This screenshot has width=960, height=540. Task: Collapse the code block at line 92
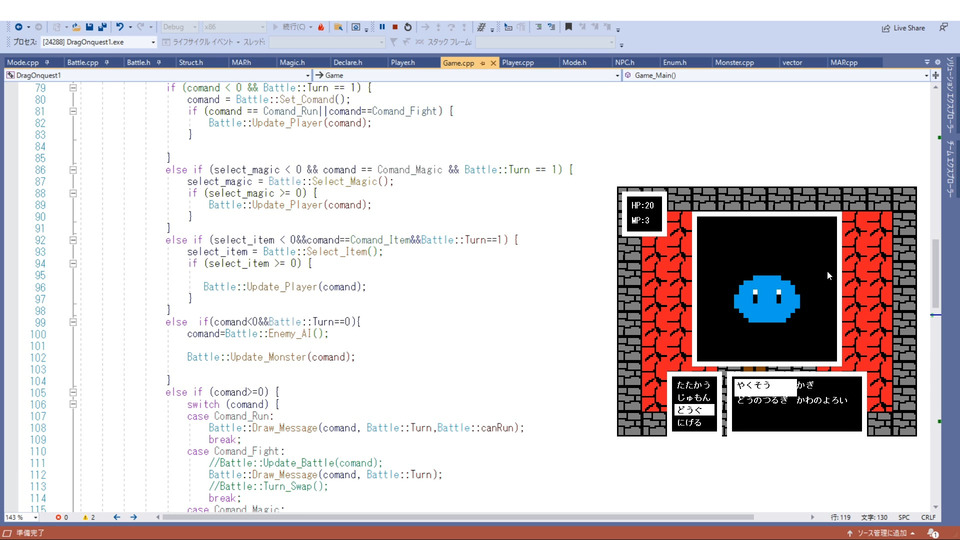[73, 240]
